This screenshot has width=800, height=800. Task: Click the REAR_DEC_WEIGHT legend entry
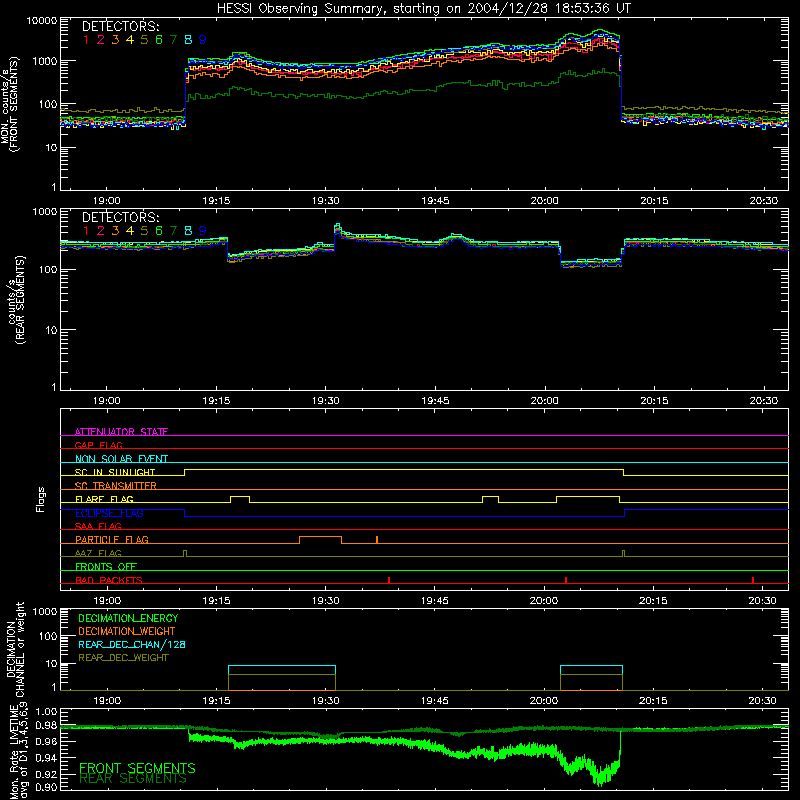pyautogui.click(x=123, y=658)
